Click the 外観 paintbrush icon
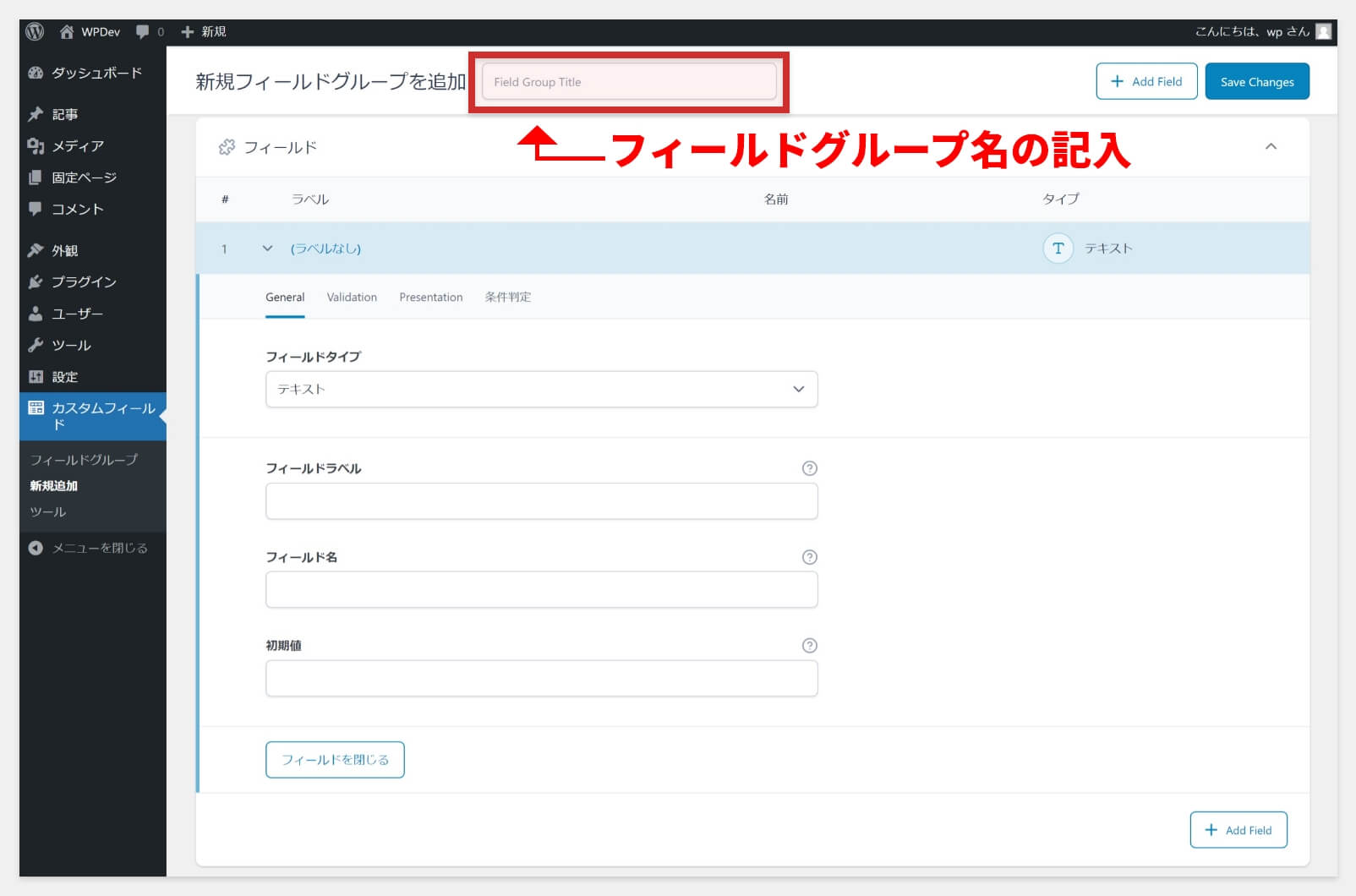 (x=36, y=250)
